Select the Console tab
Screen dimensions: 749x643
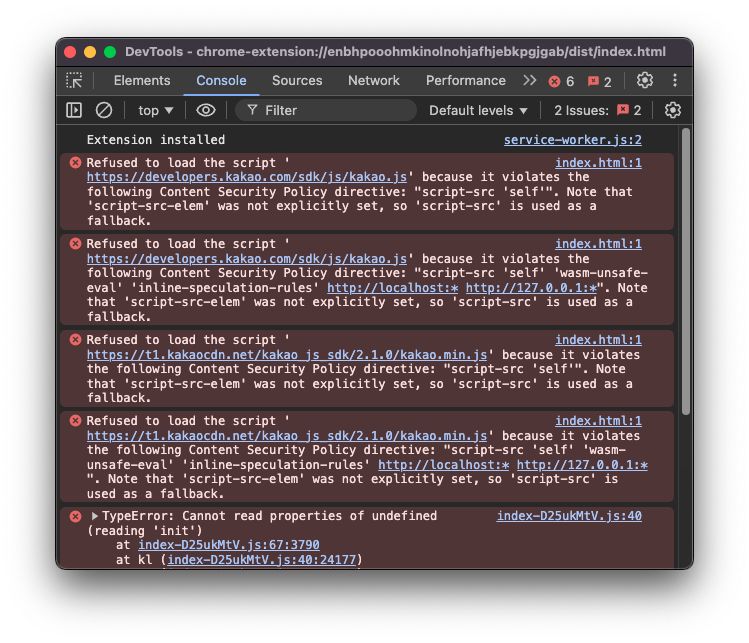point(221,80)
